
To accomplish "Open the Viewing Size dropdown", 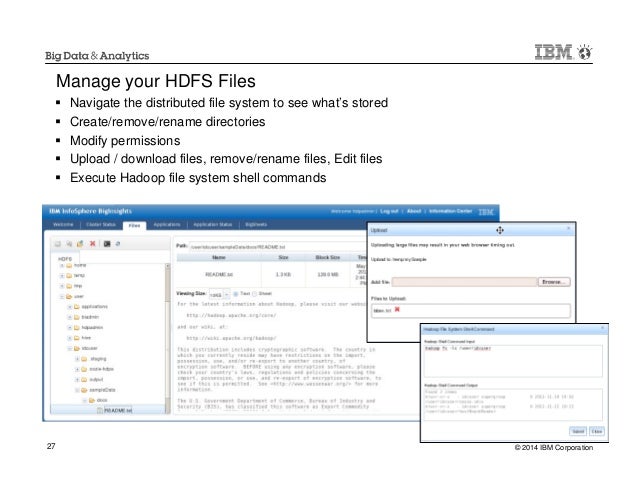I will (x=227, y=294).
